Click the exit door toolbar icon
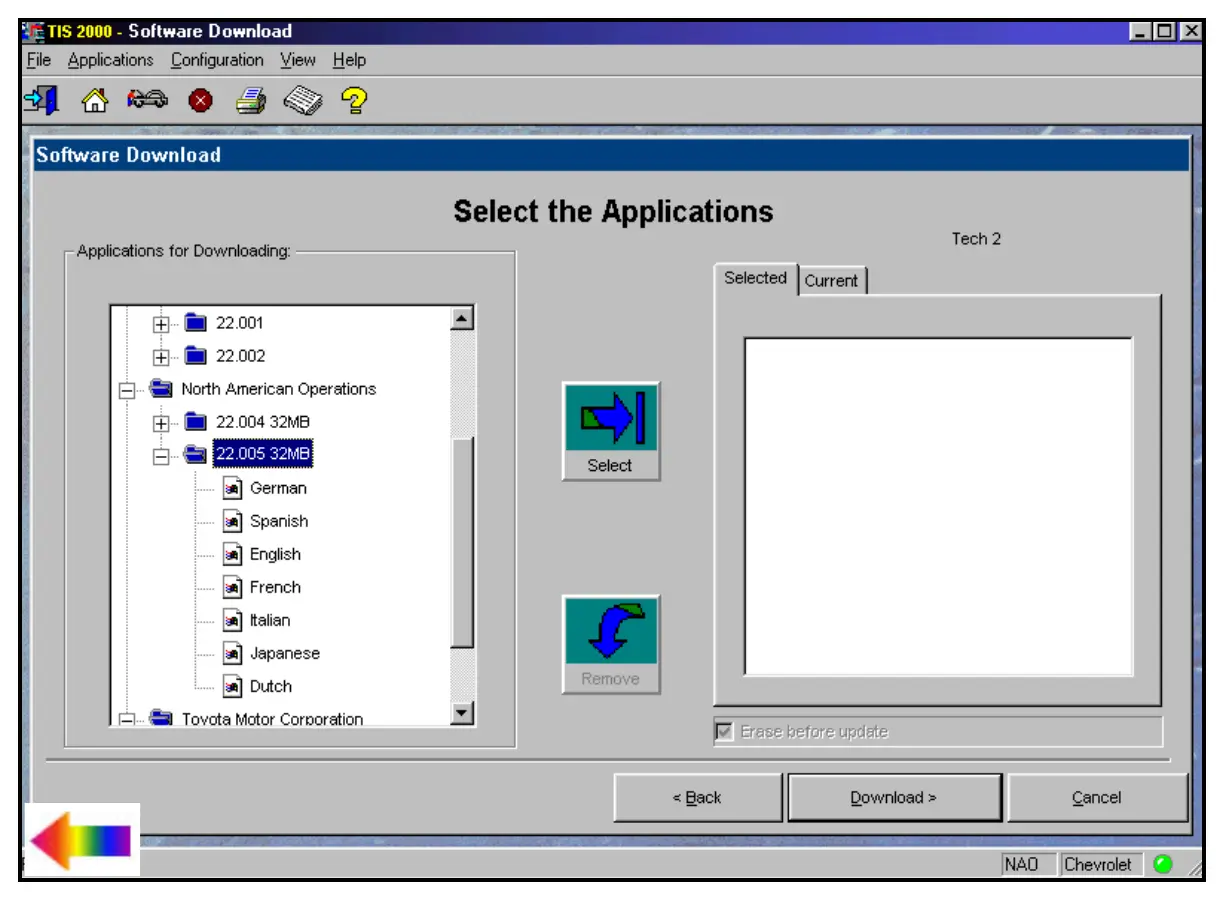This screenshot has height=900, width=1224. 41,100
